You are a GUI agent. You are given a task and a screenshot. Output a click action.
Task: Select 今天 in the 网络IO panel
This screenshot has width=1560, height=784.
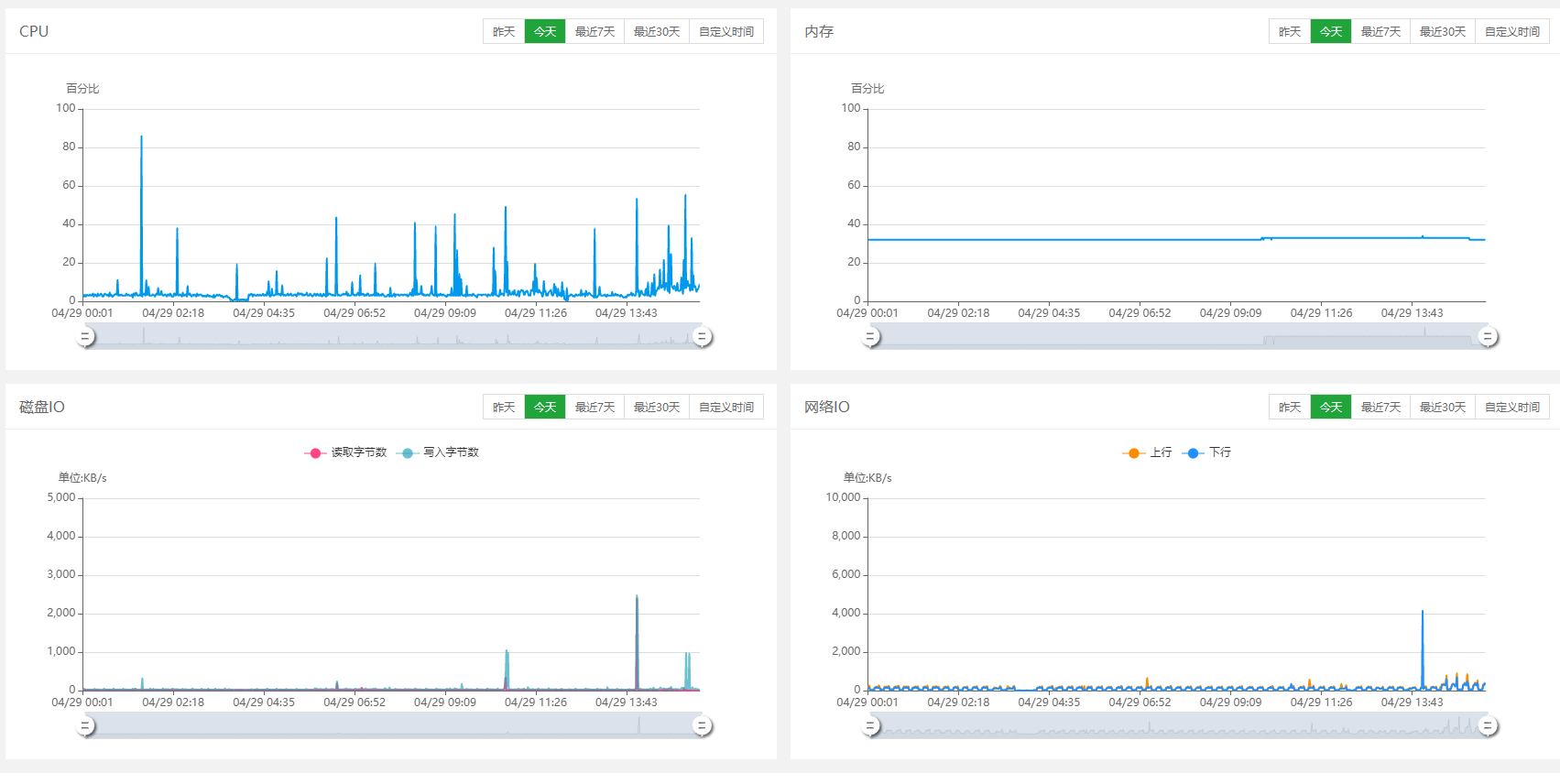(1330, 408)
